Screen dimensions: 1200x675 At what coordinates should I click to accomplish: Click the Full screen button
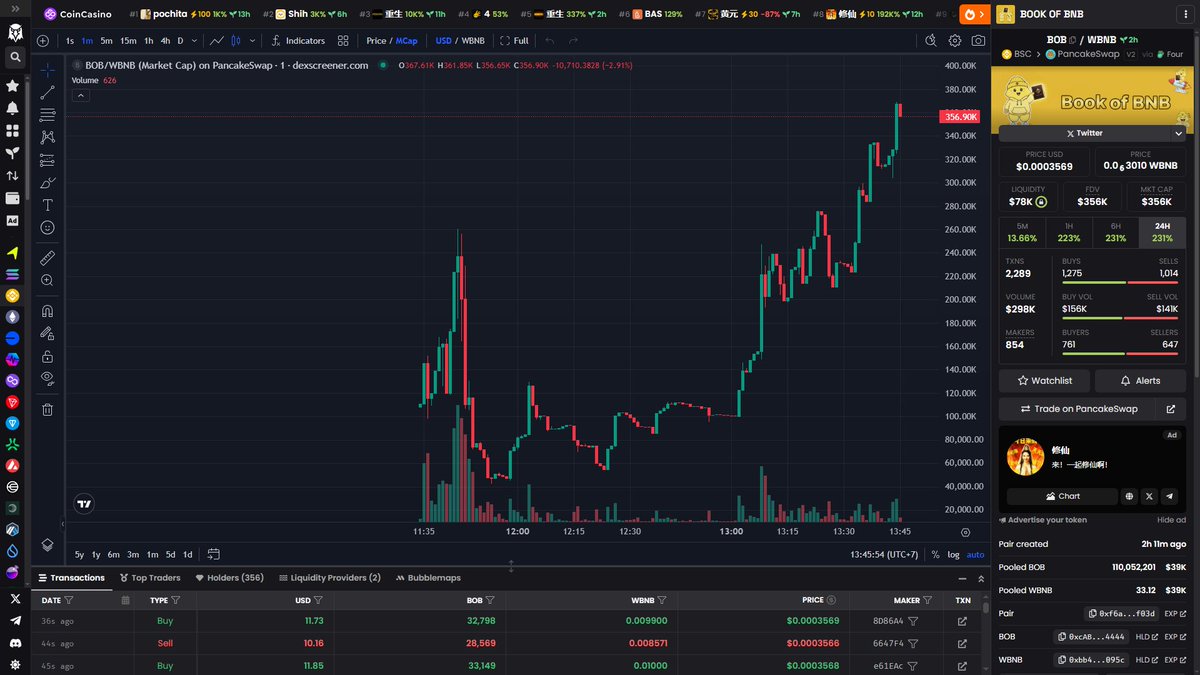[x=515, y=41]
